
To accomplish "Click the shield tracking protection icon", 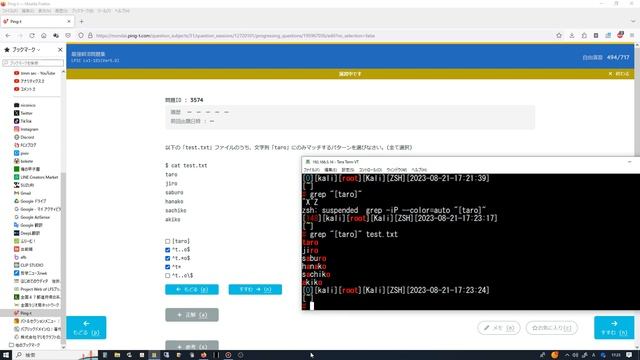I will tap(81, 36).
